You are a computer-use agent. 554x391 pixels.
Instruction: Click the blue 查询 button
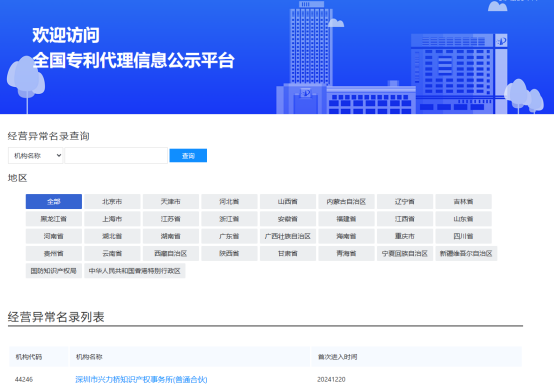[x=188, y=156]
